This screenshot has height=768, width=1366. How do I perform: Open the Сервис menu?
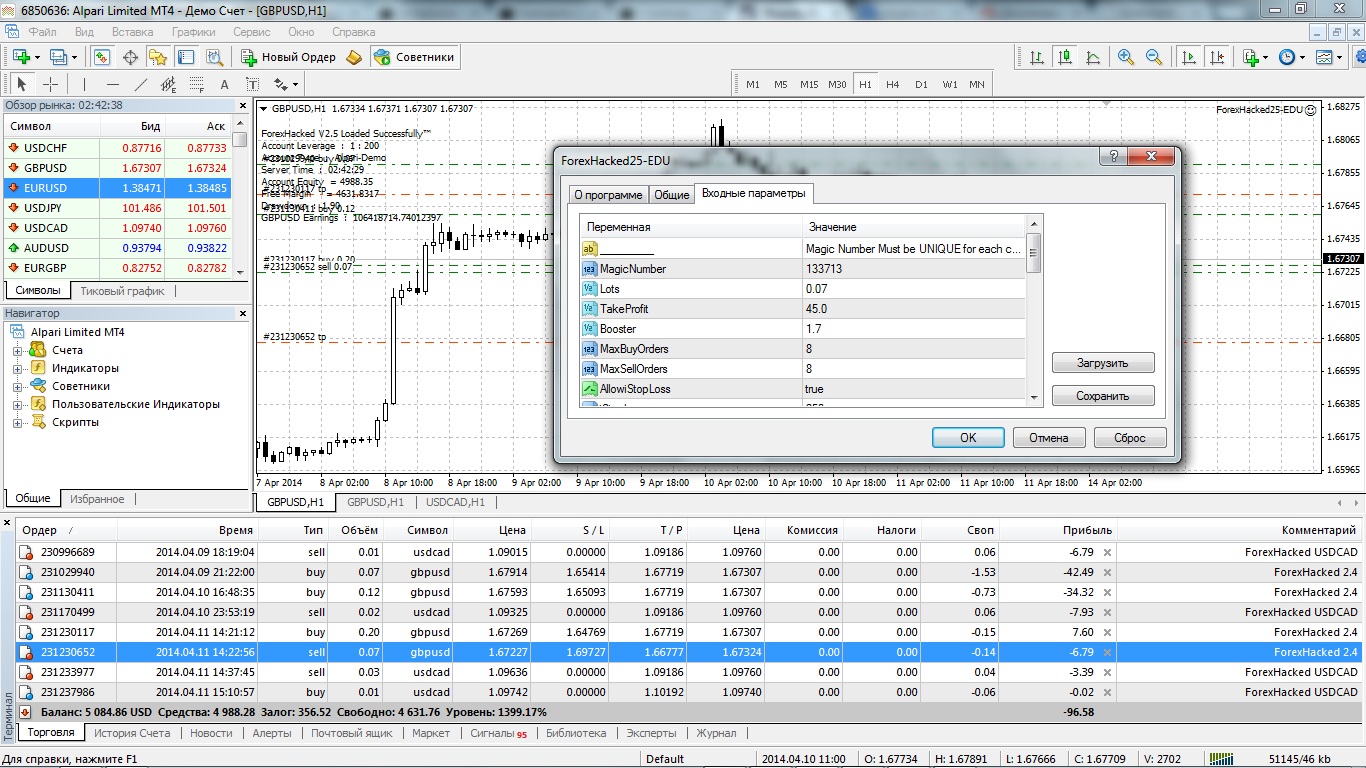pyautogui.click(x=251, y=32)
